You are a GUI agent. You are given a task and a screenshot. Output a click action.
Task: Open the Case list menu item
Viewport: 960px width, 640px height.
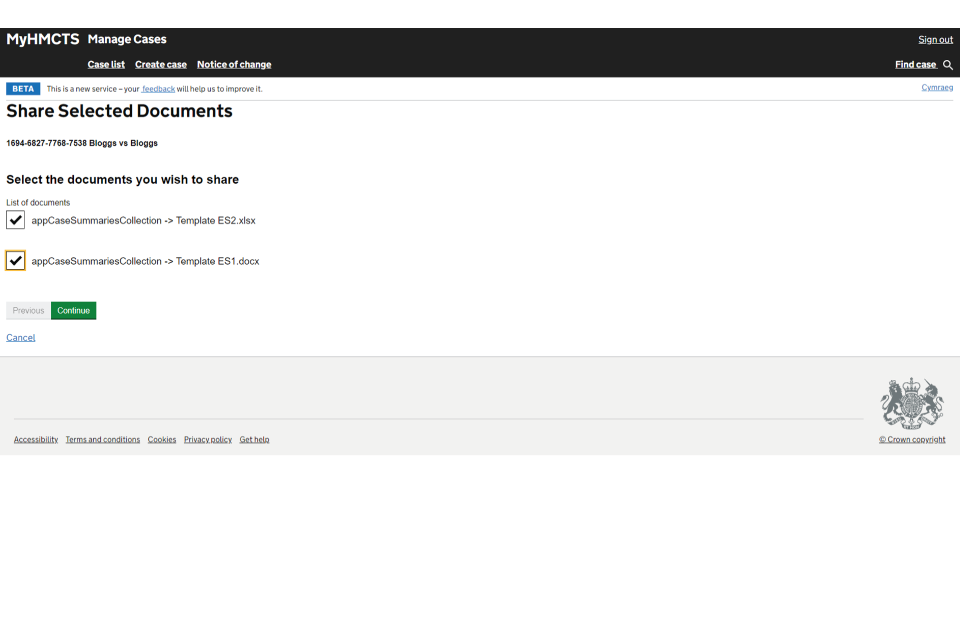pos(106,65)
